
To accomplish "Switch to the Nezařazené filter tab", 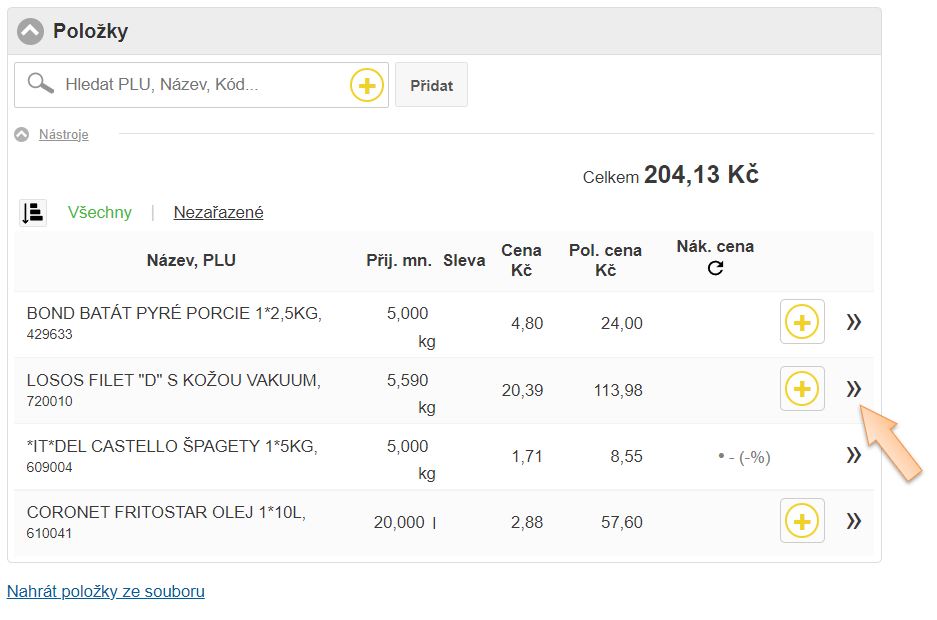I will click(x=218, y=212).
